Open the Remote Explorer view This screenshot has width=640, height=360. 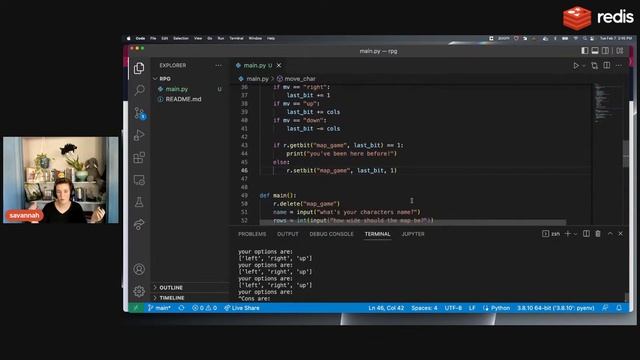point(139,180)
